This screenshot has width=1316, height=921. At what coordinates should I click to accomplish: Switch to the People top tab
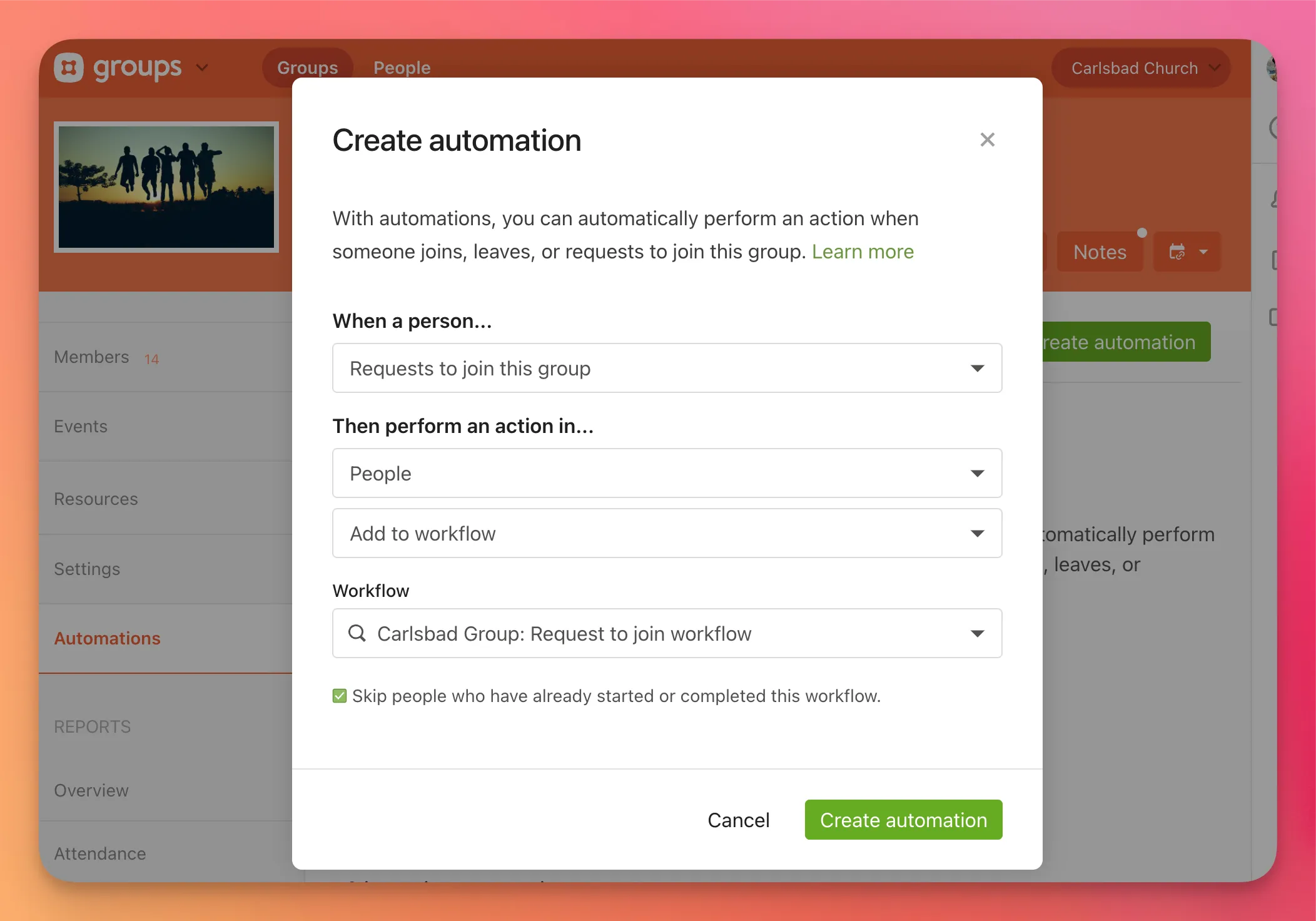tap(402, 68)
